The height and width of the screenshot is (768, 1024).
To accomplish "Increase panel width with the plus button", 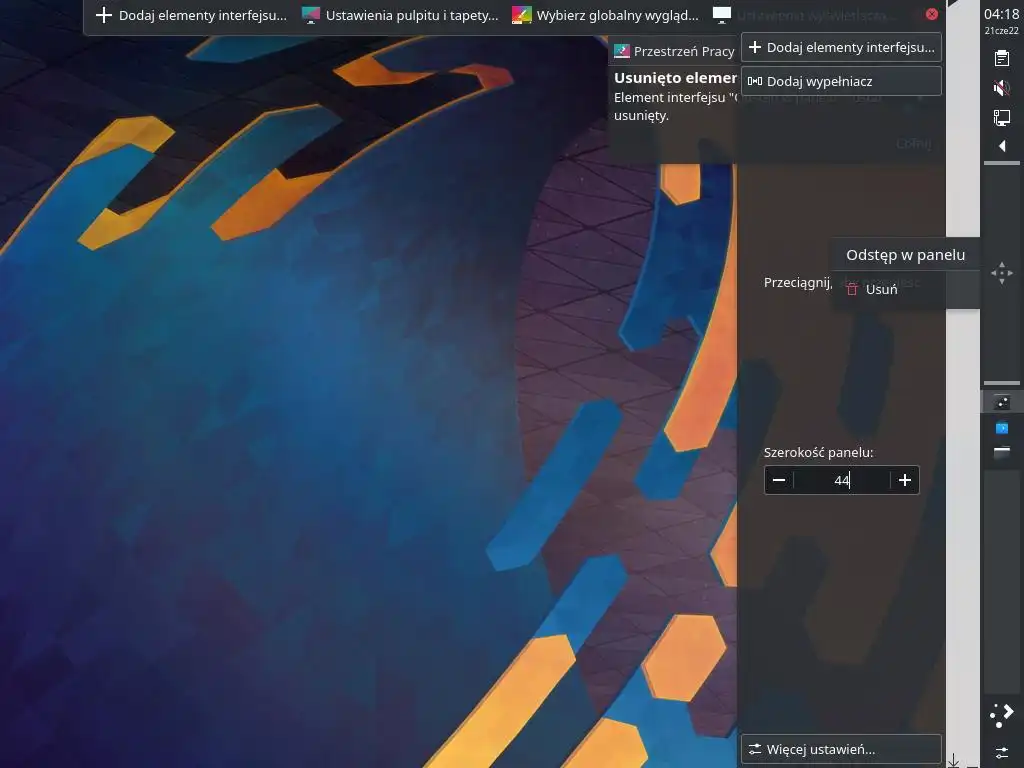I will point(904,480).
